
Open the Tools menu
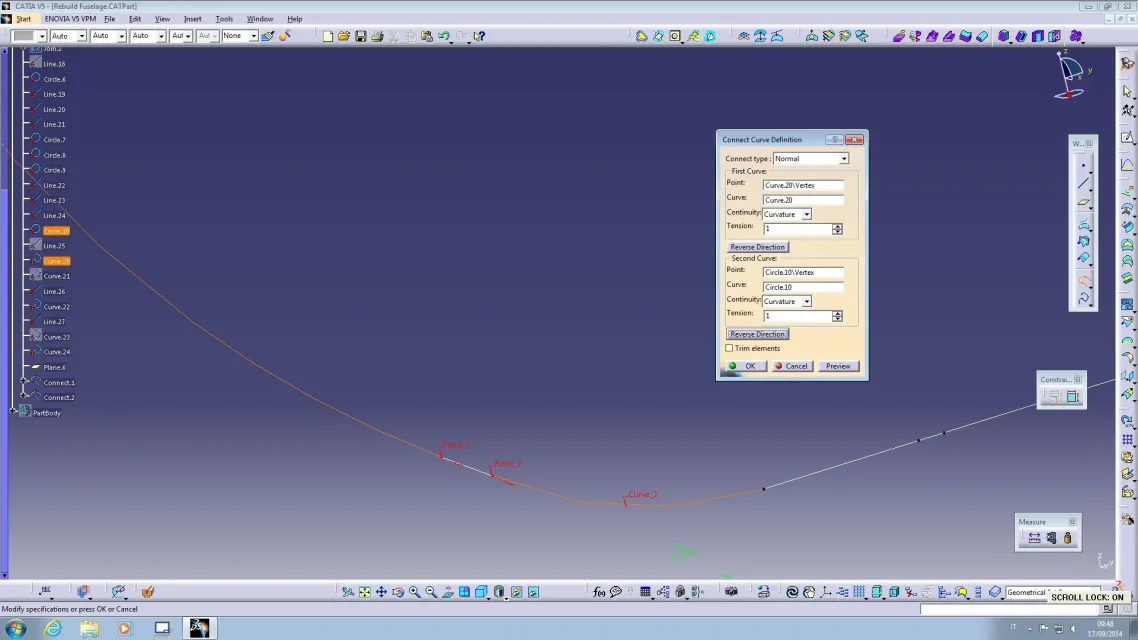(x=224, y=19)
